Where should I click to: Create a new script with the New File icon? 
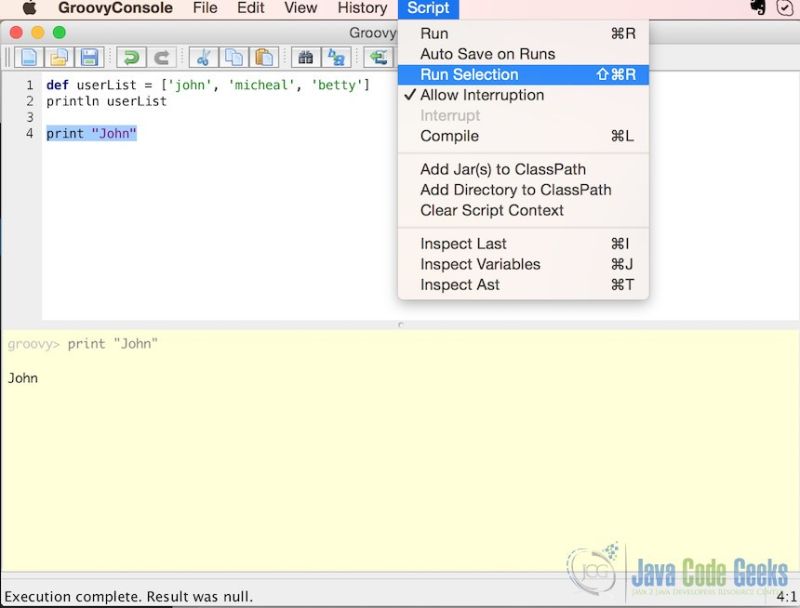pos(30,57)
